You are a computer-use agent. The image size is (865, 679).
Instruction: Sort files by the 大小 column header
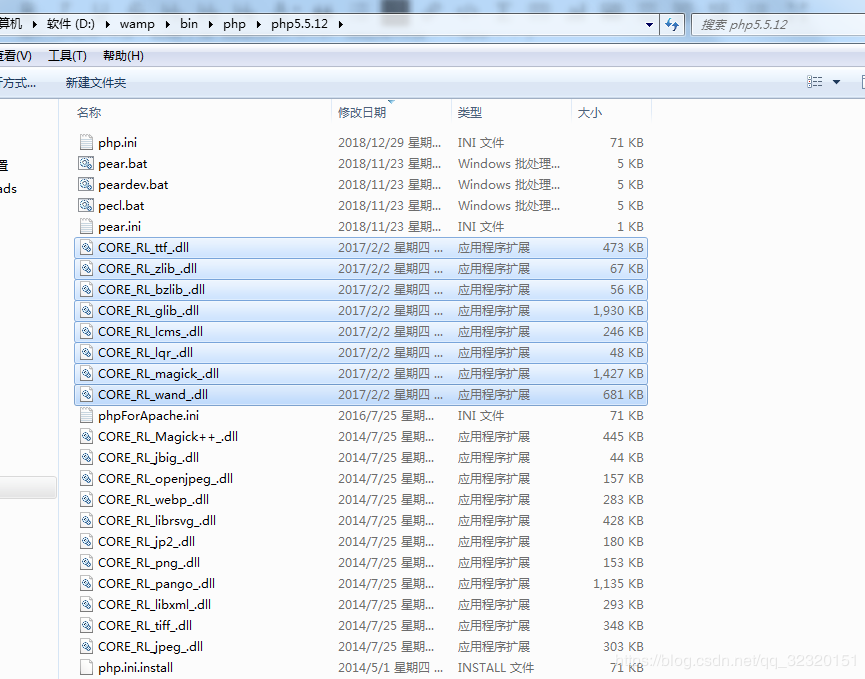tap(590, 113)
